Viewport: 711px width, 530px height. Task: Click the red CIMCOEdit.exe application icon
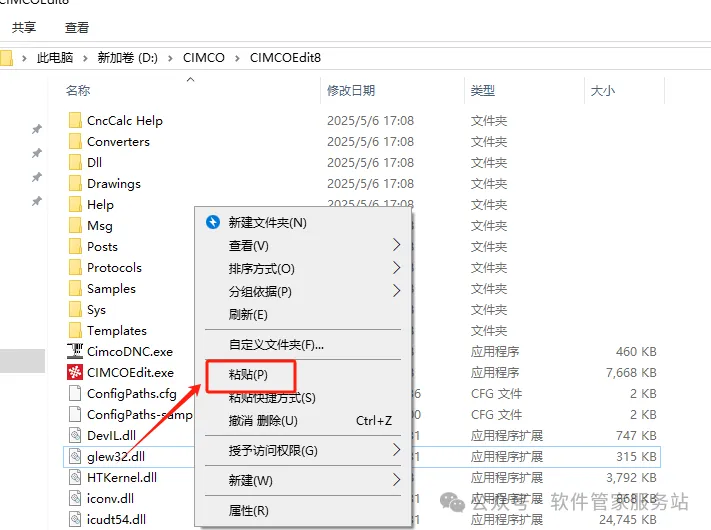click(75, 372)
